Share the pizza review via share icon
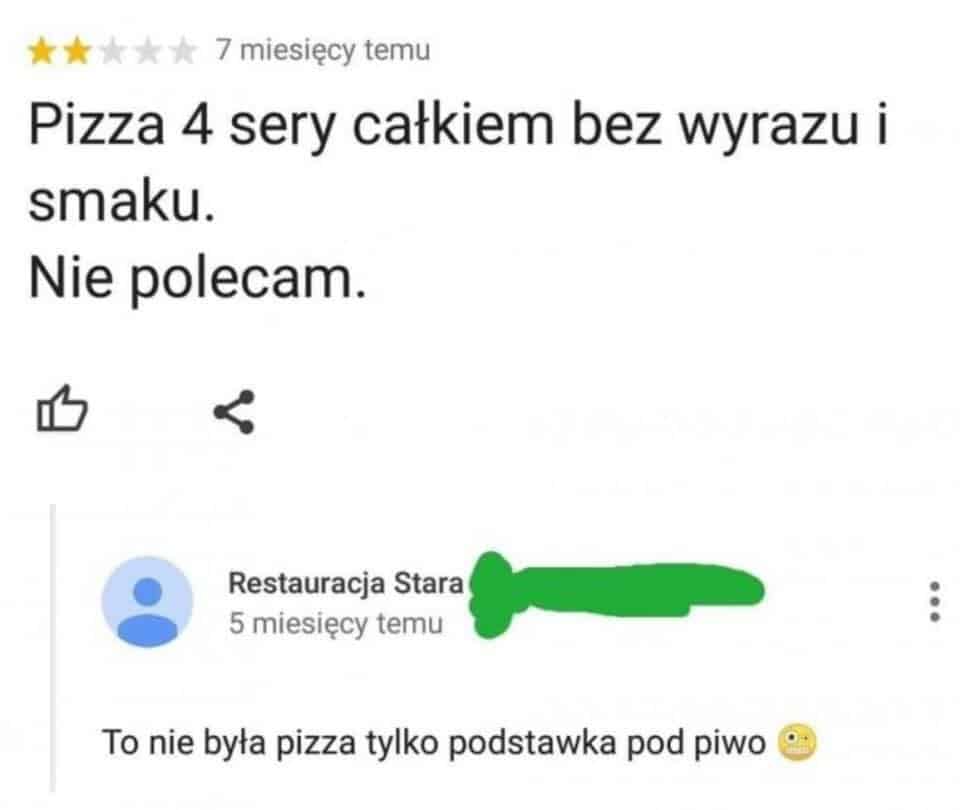Screen dimensions: 960x810 point(234,411)
